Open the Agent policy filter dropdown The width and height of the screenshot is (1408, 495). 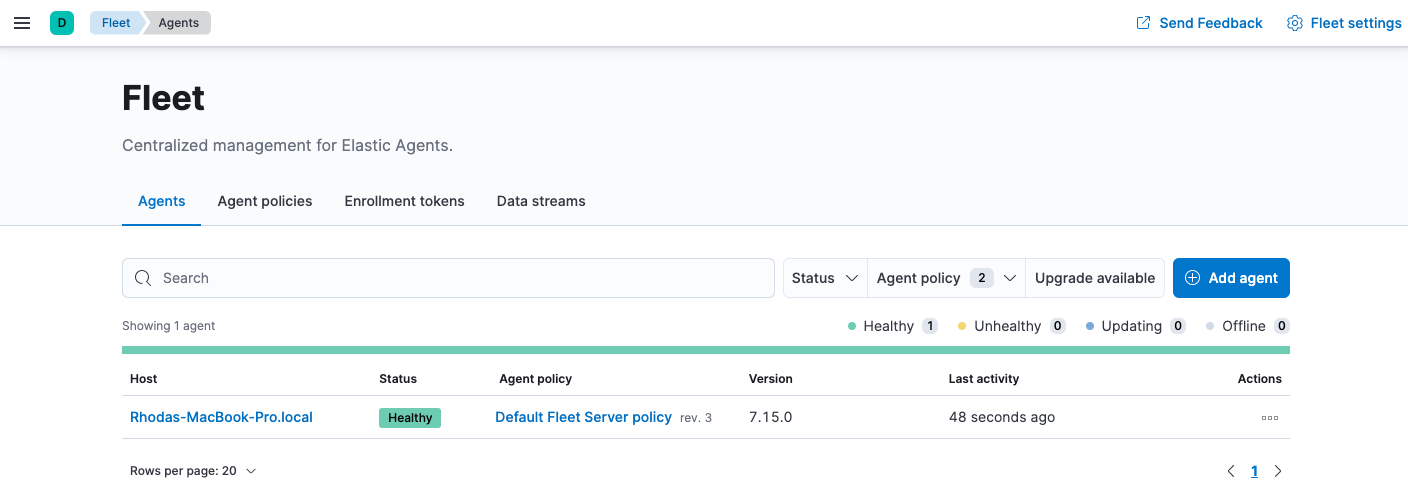[945, 278]
